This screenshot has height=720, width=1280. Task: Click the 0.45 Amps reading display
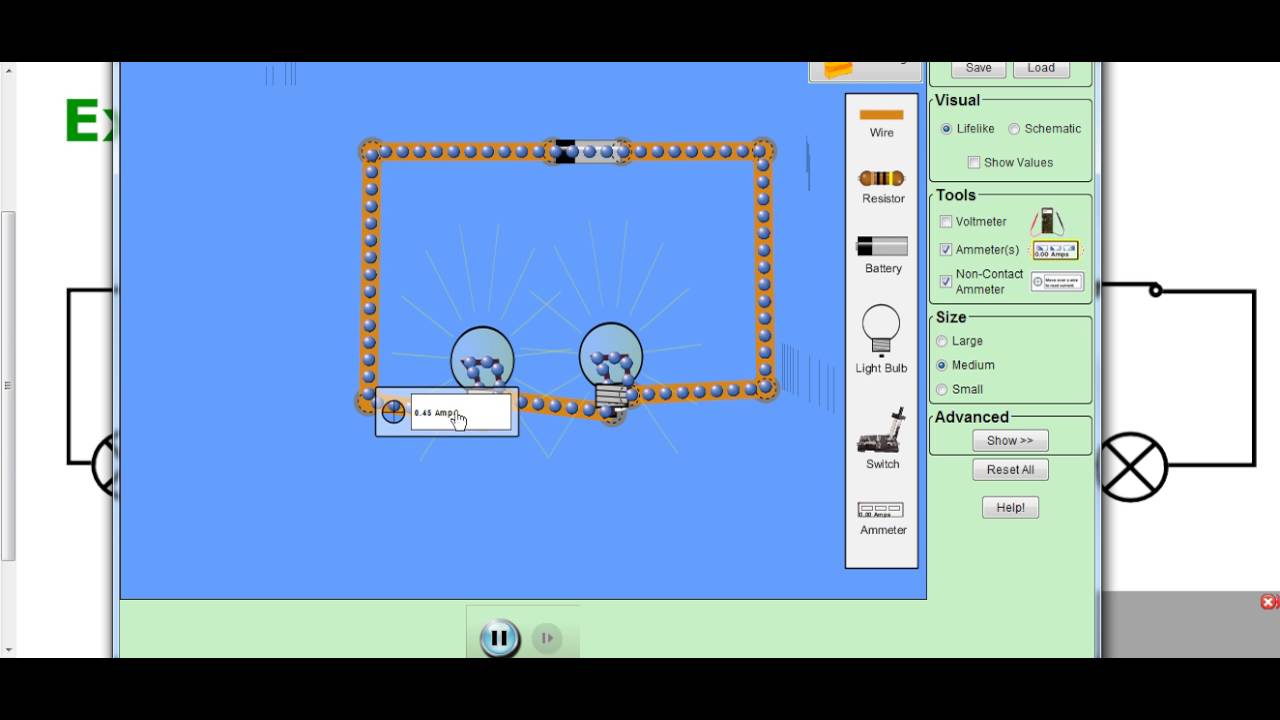pyautogui.click(x=461, y=412)
